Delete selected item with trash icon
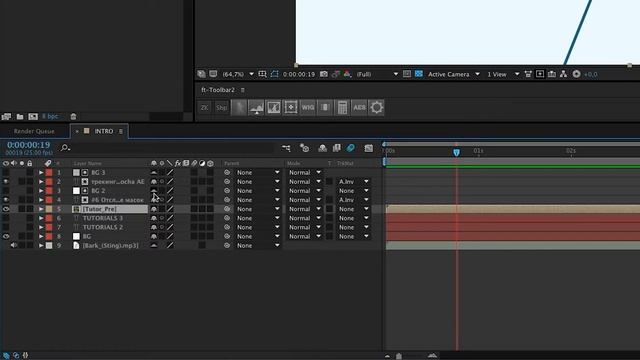 pyautogui.click(x=73, y=117)
